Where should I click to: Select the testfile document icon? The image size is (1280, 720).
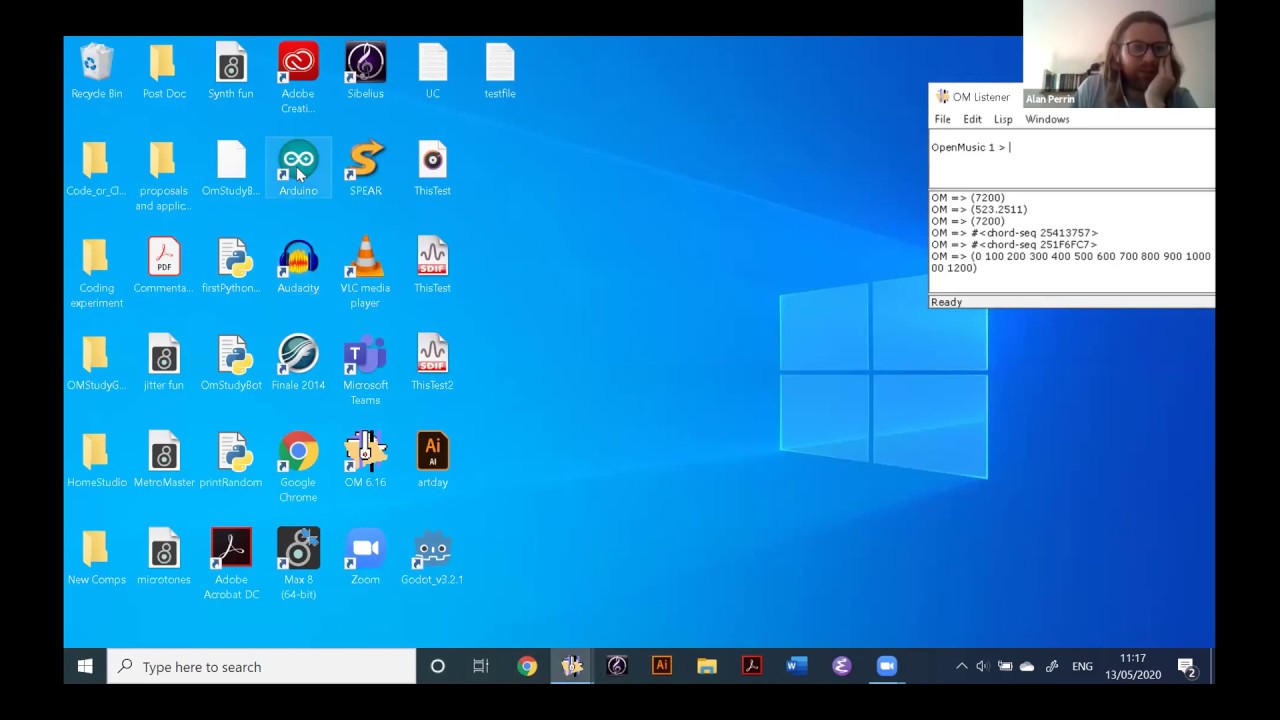500,70
